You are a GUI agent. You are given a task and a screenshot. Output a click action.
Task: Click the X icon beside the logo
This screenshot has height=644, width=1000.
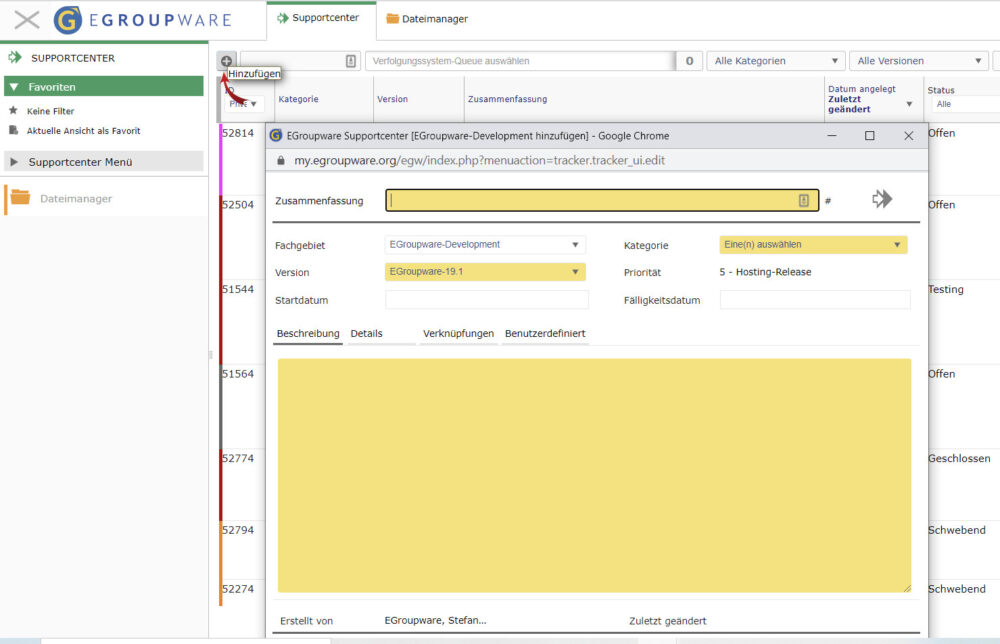27,20
